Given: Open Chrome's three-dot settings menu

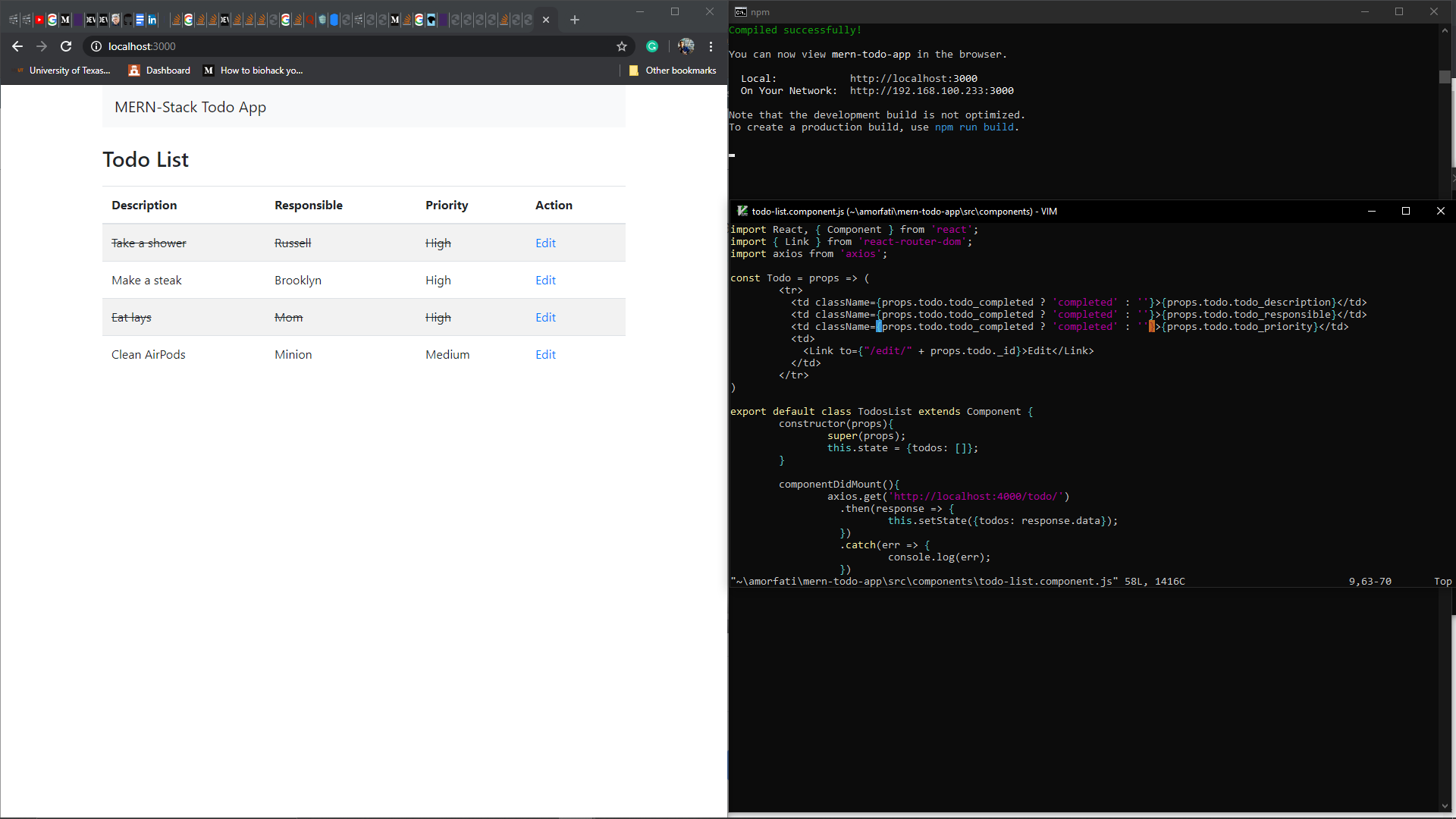Looking at the screenshot, I should [x=711, y=46].
